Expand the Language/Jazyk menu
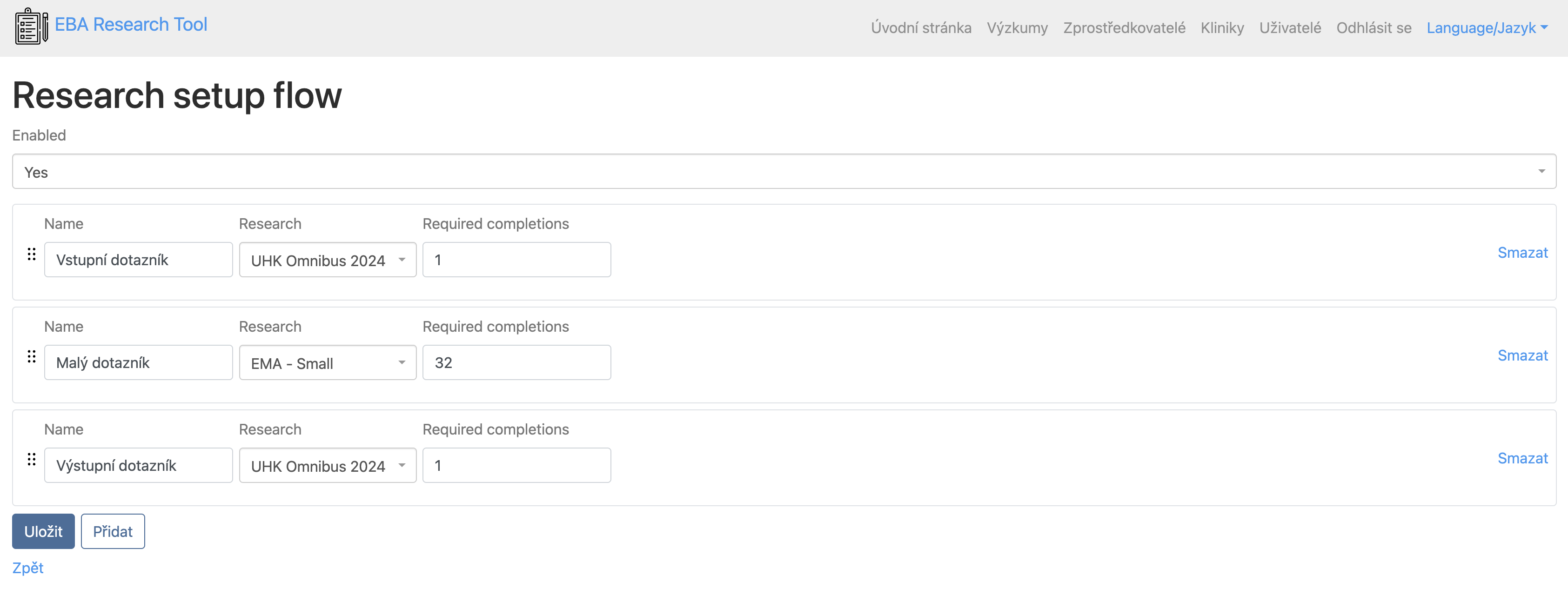Image resolution: width=1568 pixels, height=589 pixels. tap(1487, 28)
